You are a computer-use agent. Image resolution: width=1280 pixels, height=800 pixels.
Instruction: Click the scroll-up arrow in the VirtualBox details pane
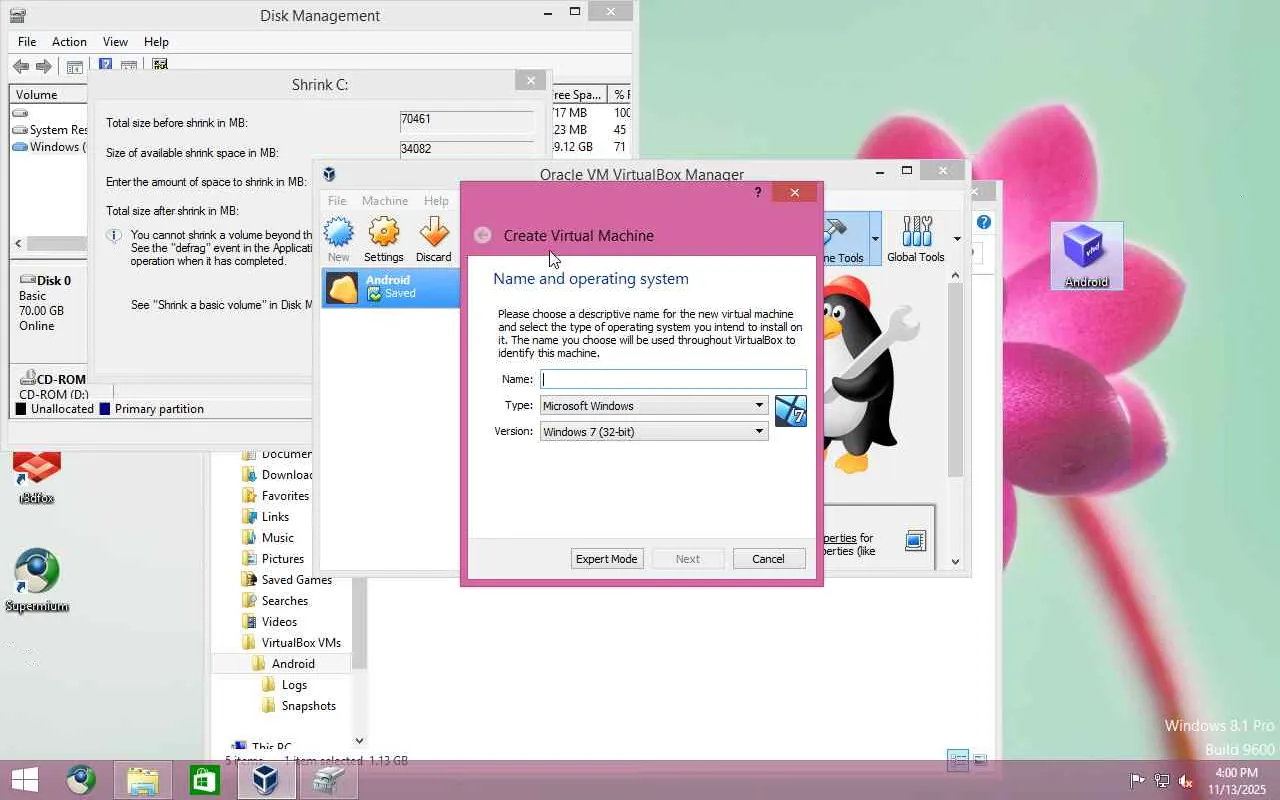tap(955, 275)
